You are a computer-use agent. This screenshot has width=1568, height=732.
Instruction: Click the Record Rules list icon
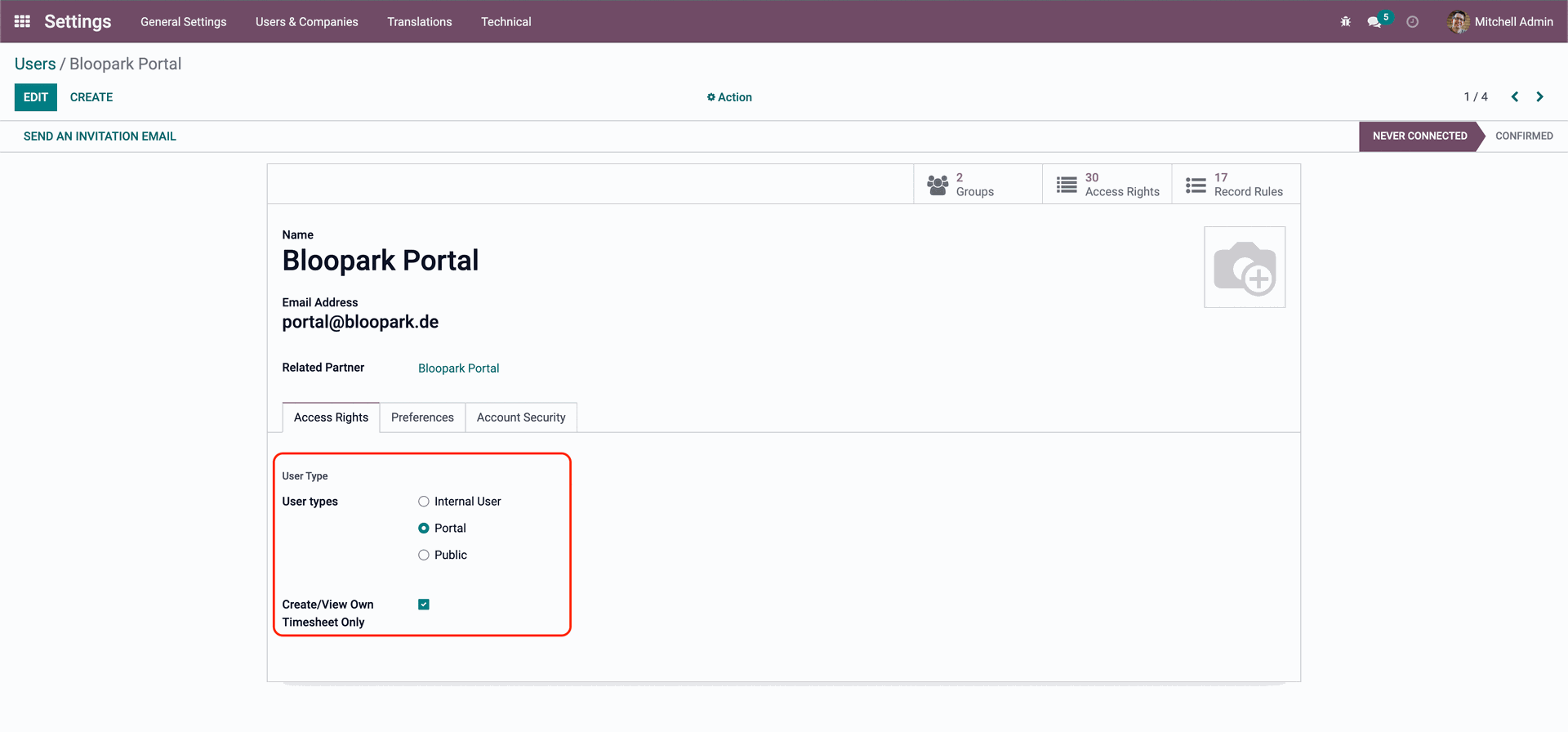1196,185
